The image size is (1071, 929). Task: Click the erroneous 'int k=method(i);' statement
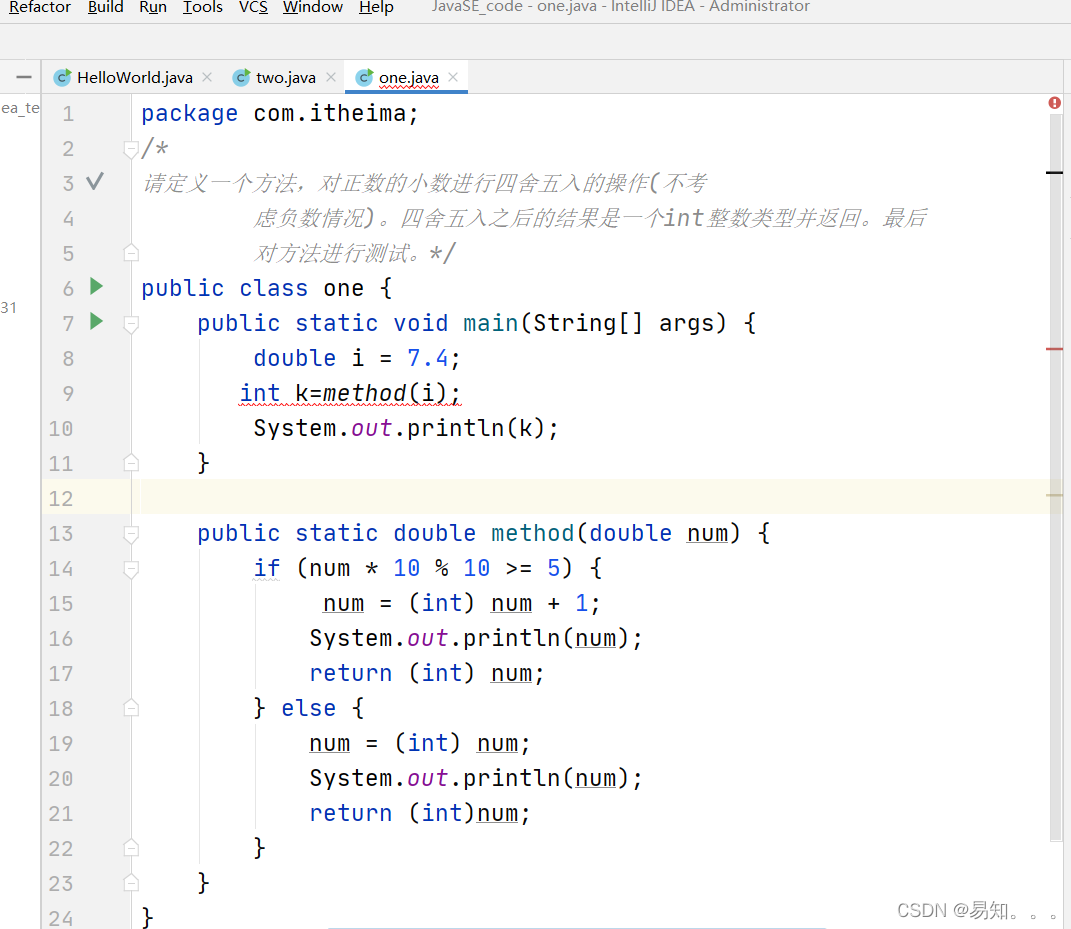[350, 393]
